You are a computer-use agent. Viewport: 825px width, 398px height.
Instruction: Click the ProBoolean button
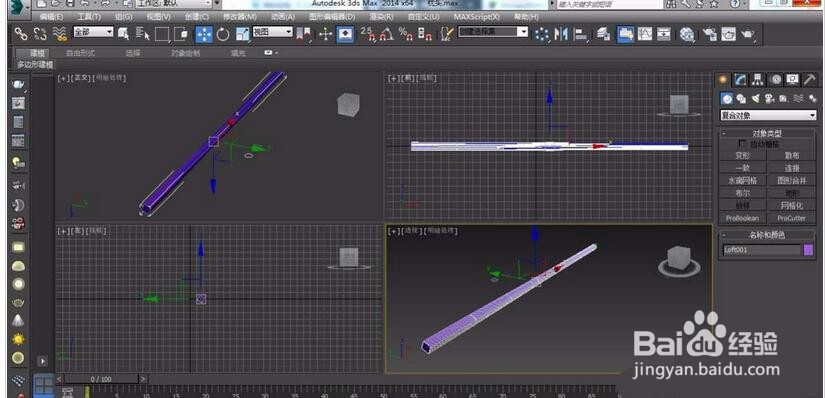(743, 218)
